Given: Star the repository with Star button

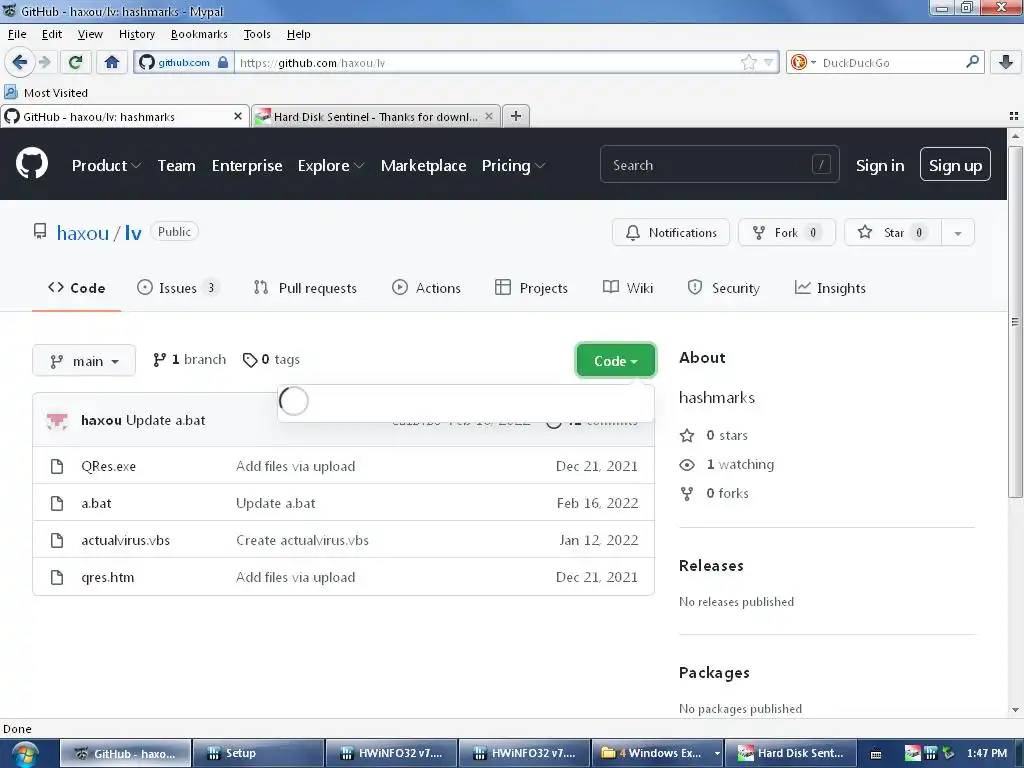Looking at the screenshot, I should (893, 232).
